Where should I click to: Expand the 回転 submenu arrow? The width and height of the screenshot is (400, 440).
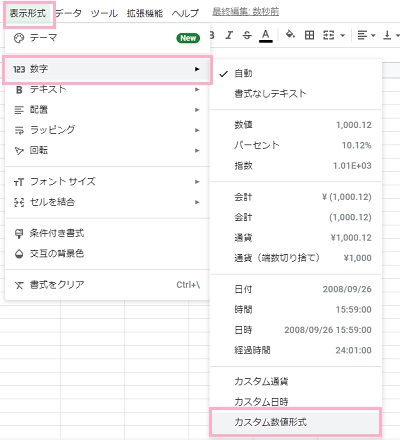click(197, 151)
